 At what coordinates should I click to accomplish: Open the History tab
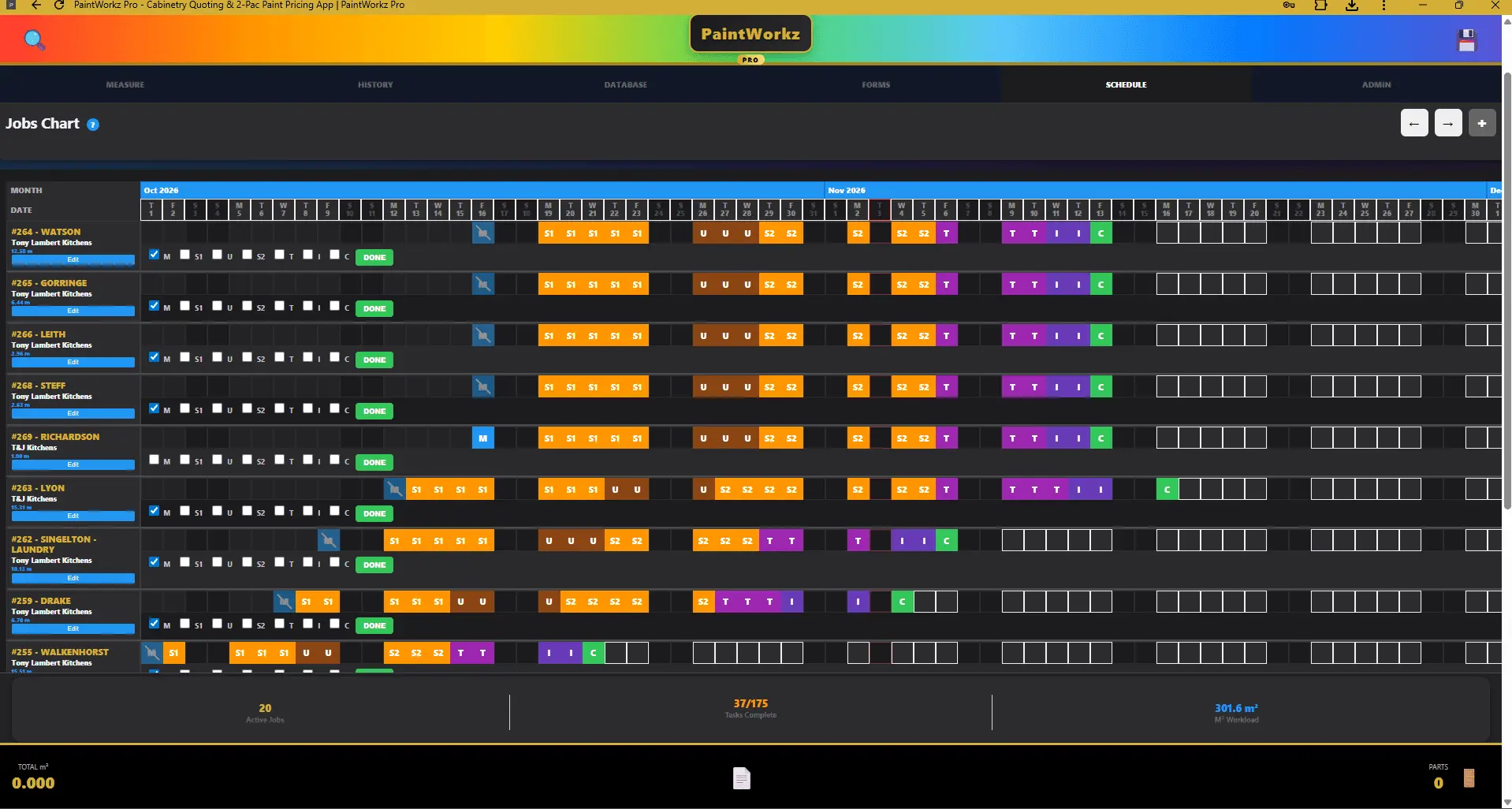pos(375,84)
